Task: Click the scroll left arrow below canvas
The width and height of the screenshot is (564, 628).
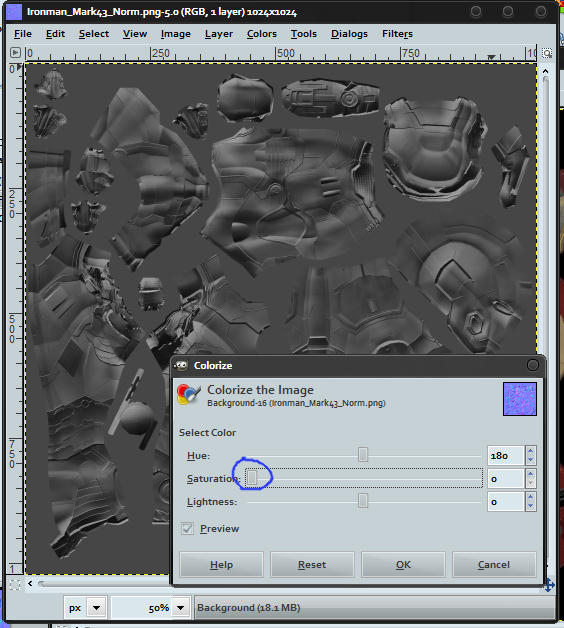Action: click(x=30, y=584)
